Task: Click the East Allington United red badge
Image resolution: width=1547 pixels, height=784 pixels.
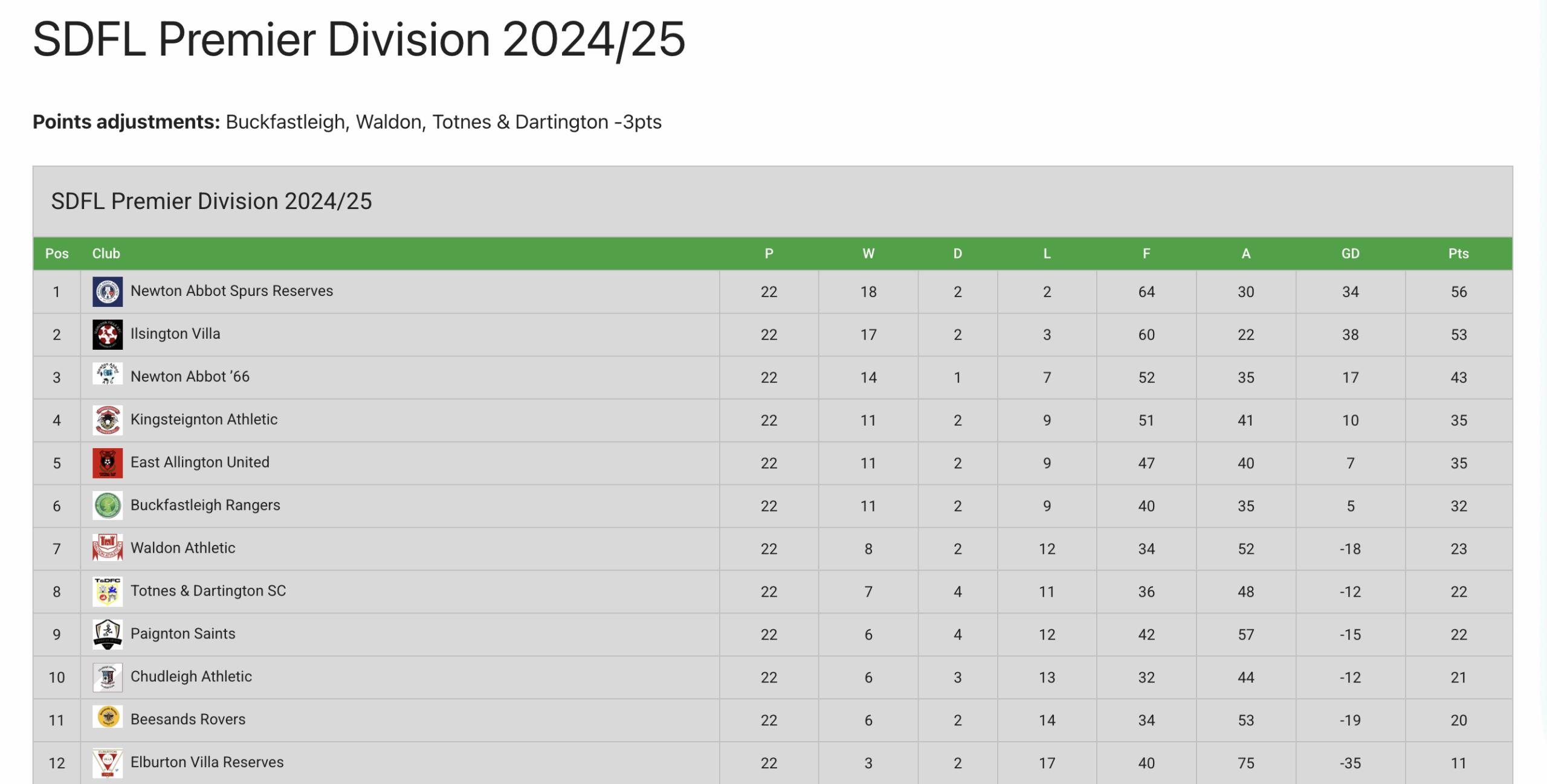Action: 108,463
